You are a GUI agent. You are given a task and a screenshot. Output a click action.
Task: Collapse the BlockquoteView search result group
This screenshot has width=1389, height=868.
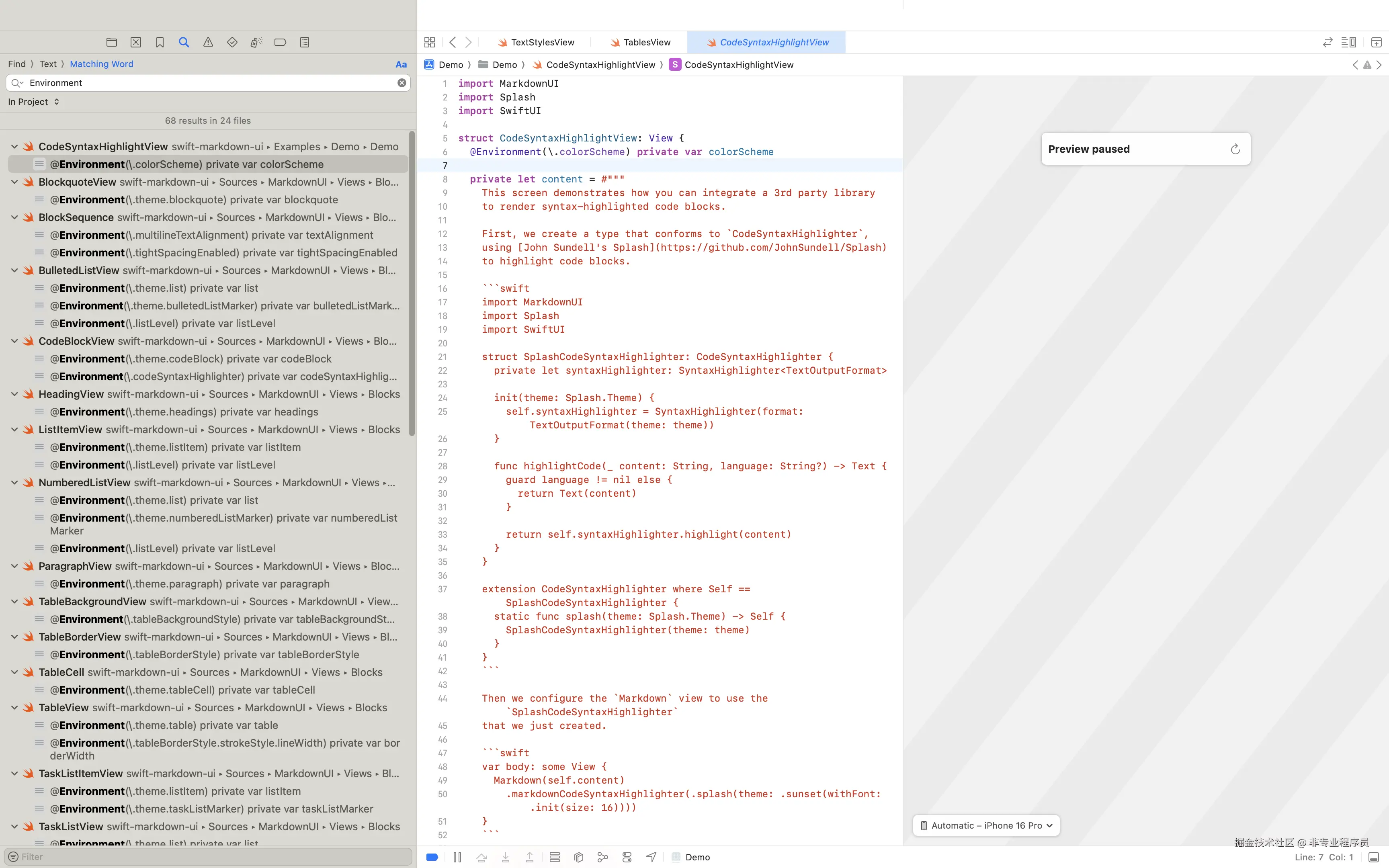click(14, 182)
